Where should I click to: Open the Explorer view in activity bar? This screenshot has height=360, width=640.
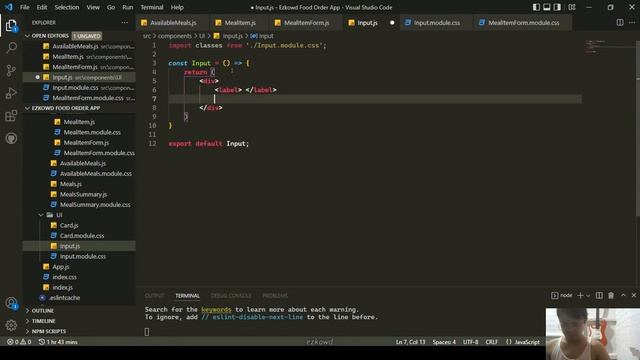(11, 26)
